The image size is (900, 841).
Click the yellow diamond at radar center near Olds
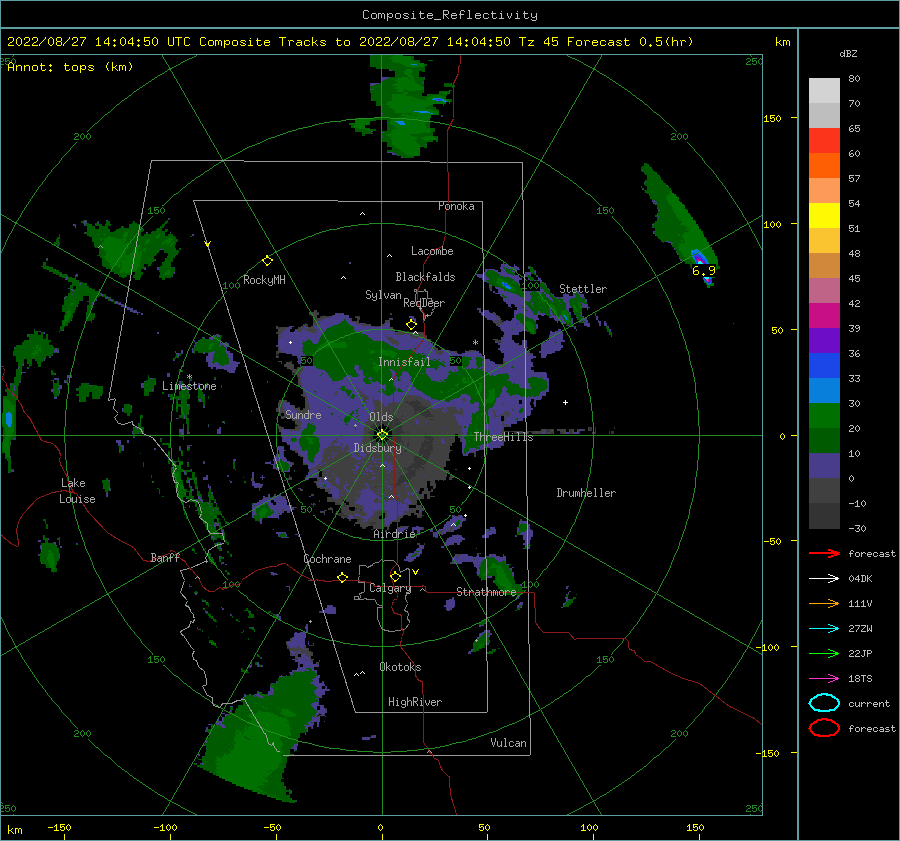382,435
